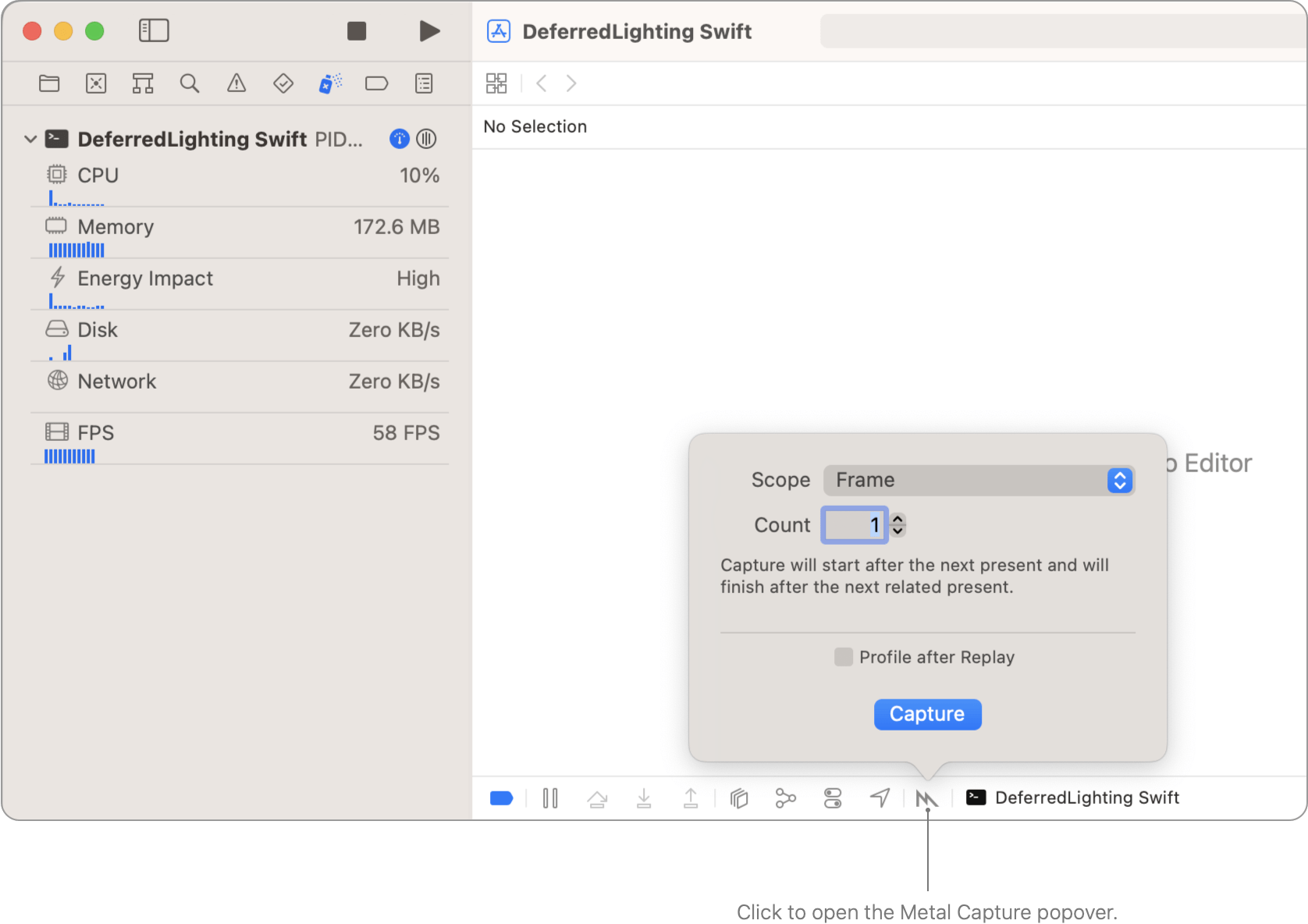The image size is (1308, 924).
Task: Click the Debug View Hierarchy icon
Action: click(738, 798)
